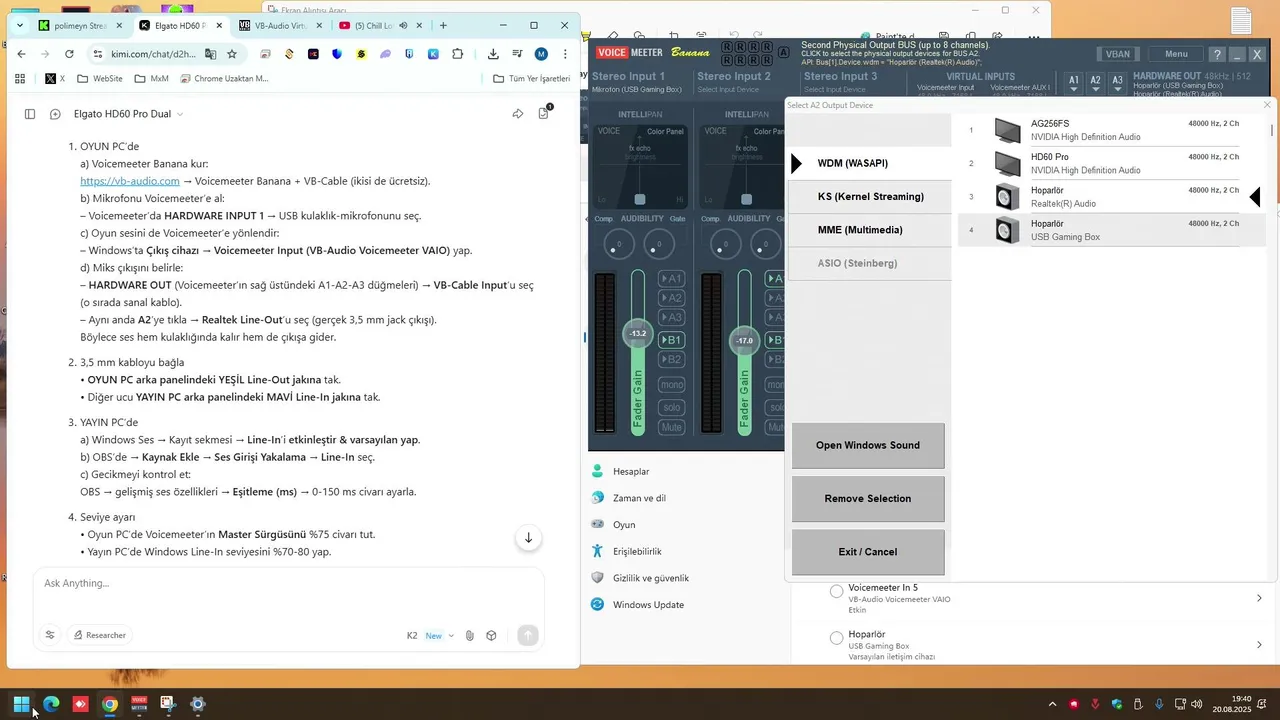Attach a file with paperclip icon
The image size is (1280, 720).
pos(469,635)
